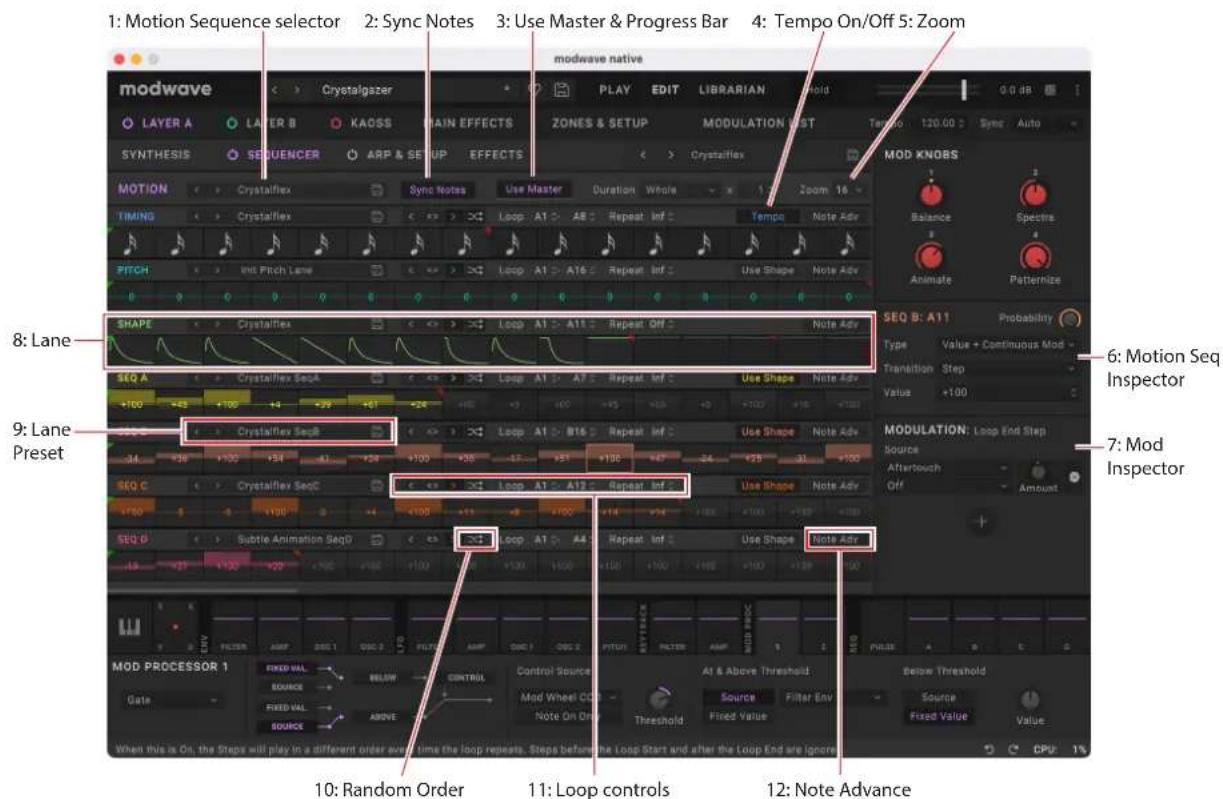The image size is (1223, 799).
Task: Save the Crystalgazer performance with the disk icon
Action: (x=562, y=90)
